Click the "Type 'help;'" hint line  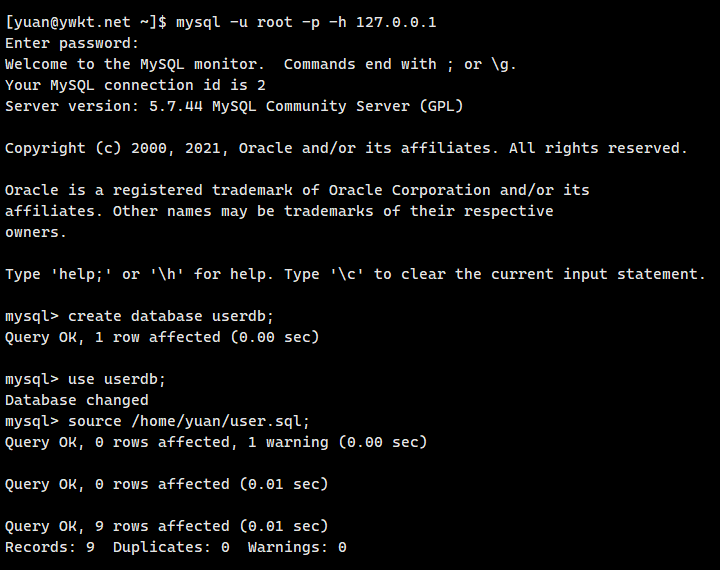point(355,274)
